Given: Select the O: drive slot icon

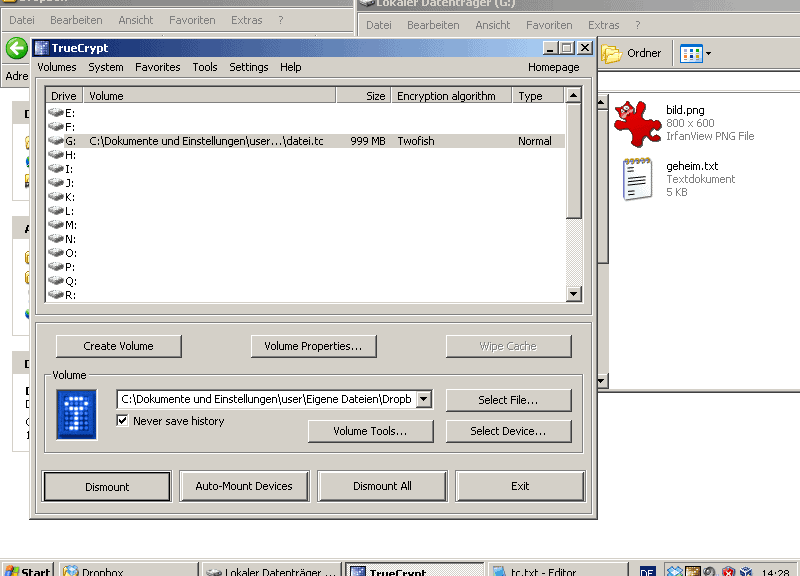Looking at the screenshot, I should [x=56, y=253].
